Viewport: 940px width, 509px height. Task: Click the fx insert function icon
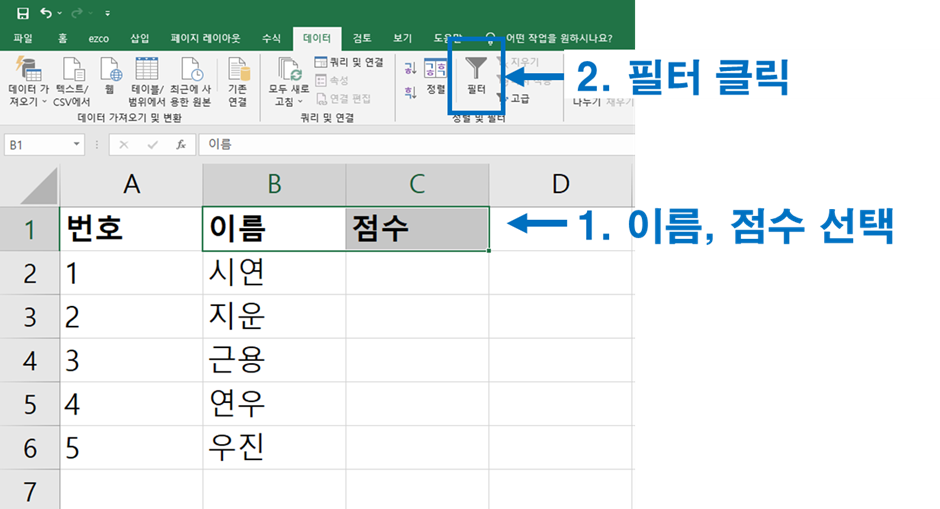click(x=180, y=144)
